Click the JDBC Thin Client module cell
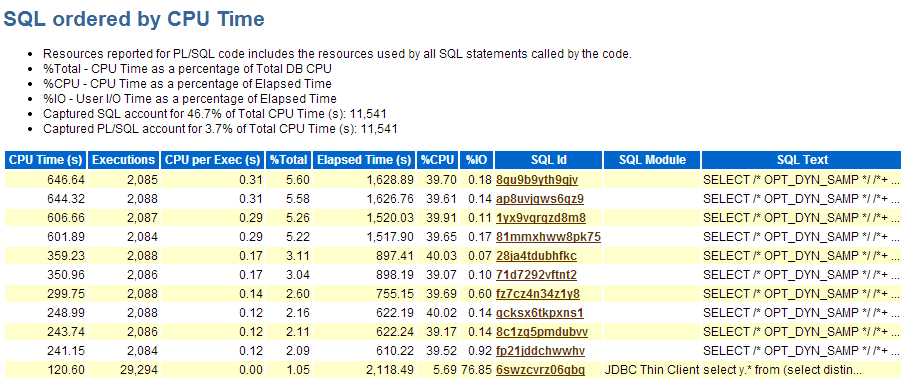This screenshot has width=920, height=385. click(652, 370)
